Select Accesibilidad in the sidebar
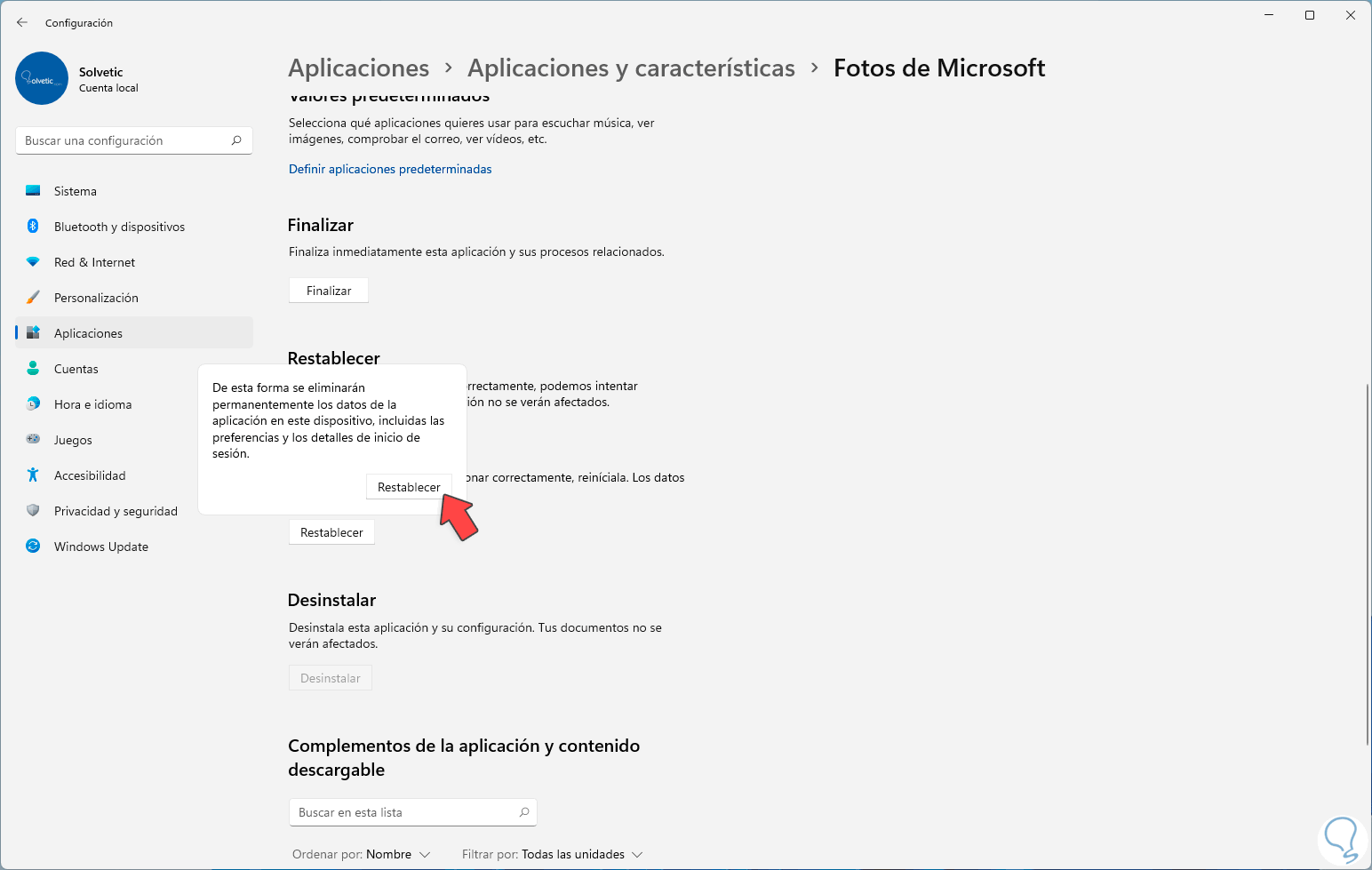Image resolution: width=1372 pixels, height=870 pixels. pos(134,475)
